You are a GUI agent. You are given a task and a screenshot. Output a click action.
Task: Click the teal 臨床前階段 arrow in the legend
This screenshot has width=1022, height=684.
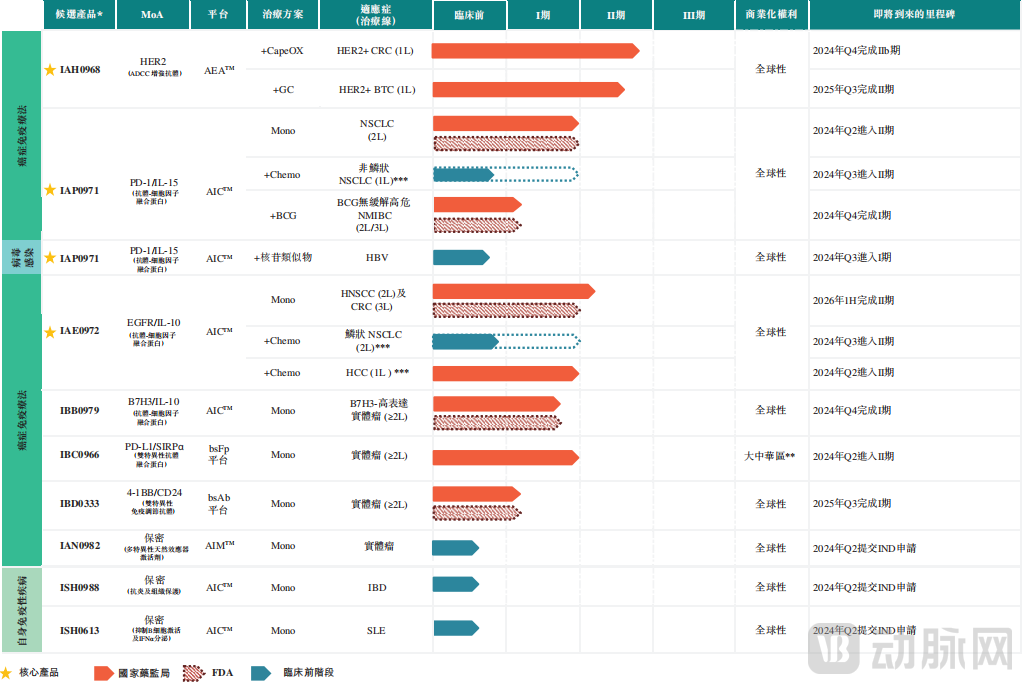point(261,673)
